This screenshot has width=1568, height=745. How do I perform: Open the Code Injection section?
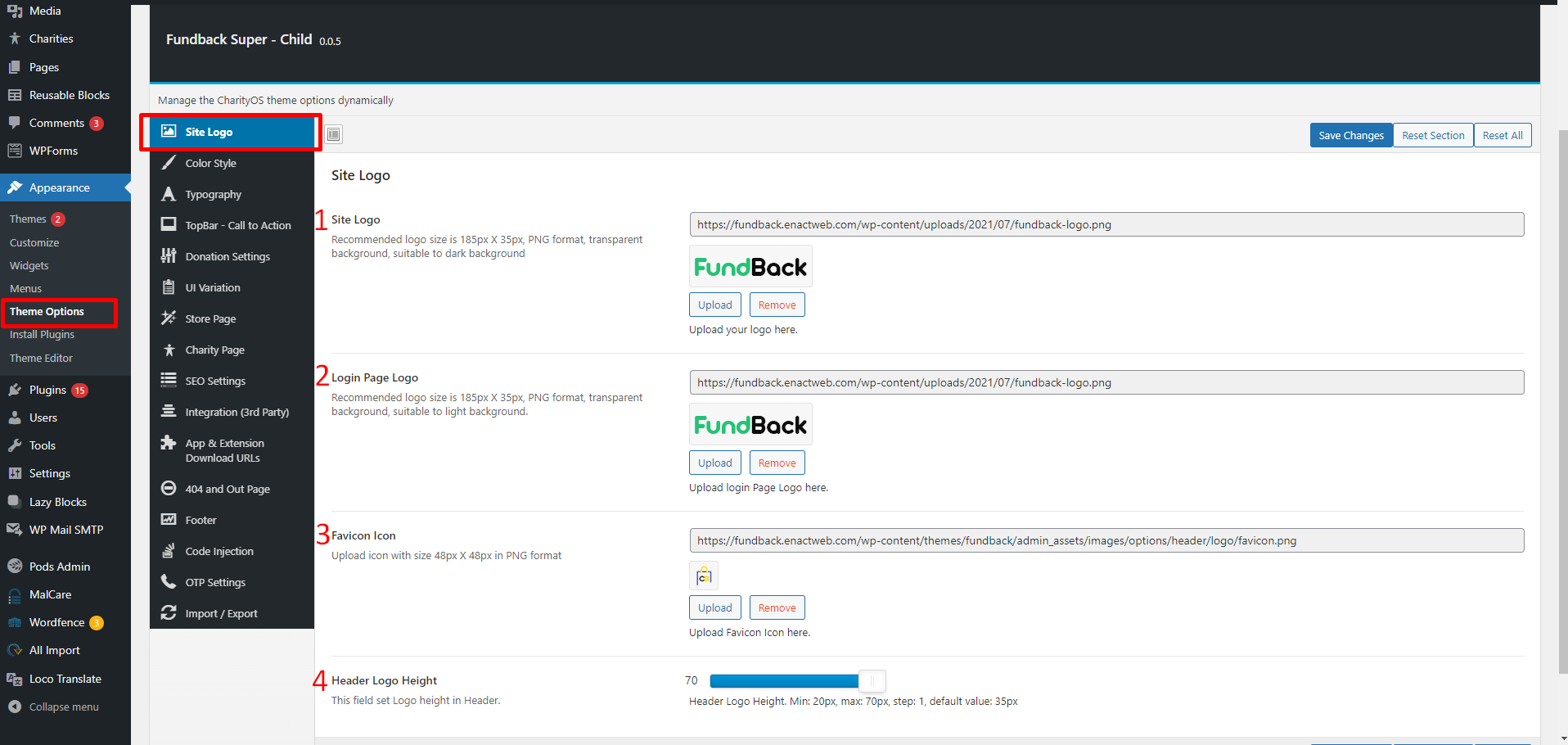(x=219, y=551)
